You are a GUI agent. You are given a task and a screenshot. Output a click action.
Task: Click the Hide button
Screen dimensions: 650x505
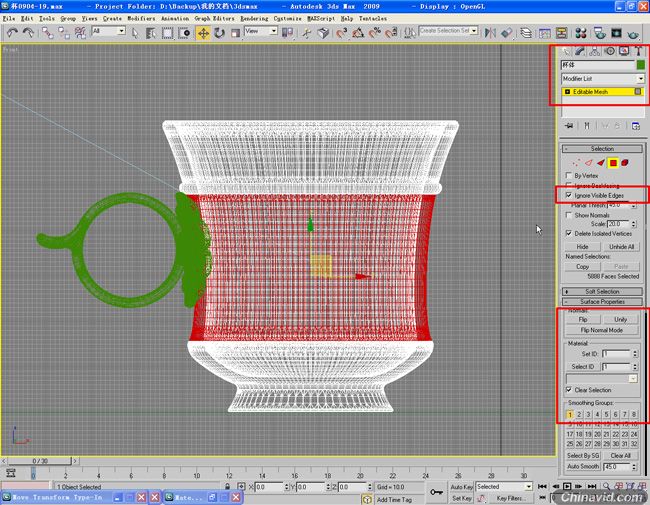582,247
